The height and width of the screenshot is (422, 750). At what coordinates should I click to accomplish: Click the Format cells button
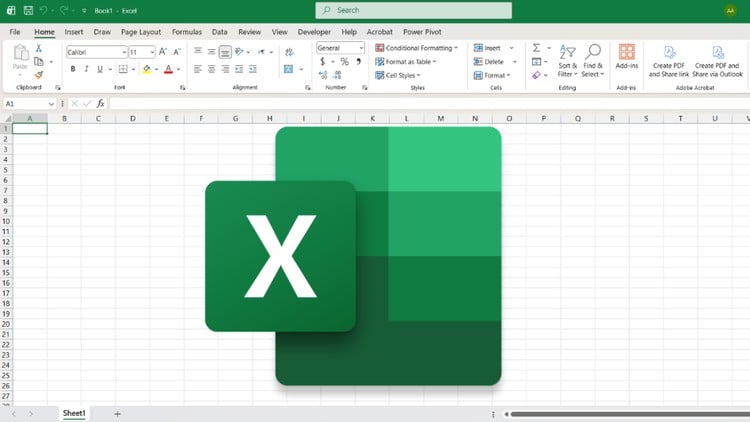click(492, 75)
